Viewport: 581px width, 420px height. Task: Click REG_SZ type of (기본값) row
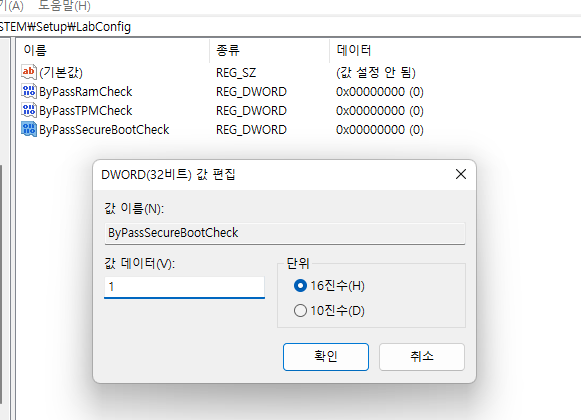(x=236, y=73)
